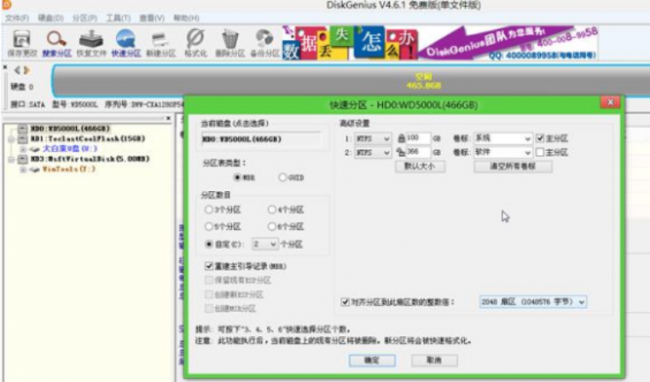Toggle the lock icon beside the 100 GB size
The width and height of the screenshot is (650, 382).
click(x=401, y=138)
